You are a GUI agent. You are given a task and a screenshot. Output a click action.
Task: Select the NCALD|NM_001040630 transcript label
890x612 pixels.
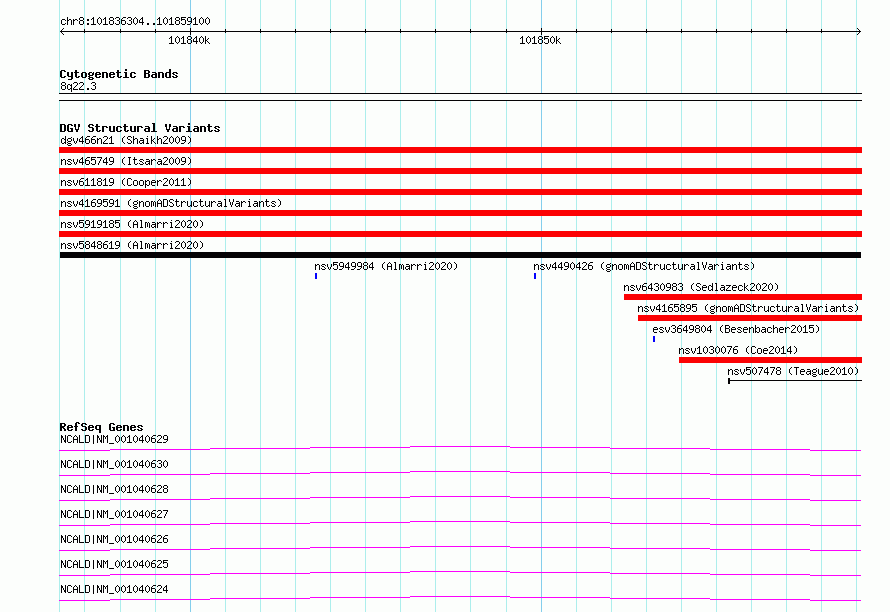point(114,464)
